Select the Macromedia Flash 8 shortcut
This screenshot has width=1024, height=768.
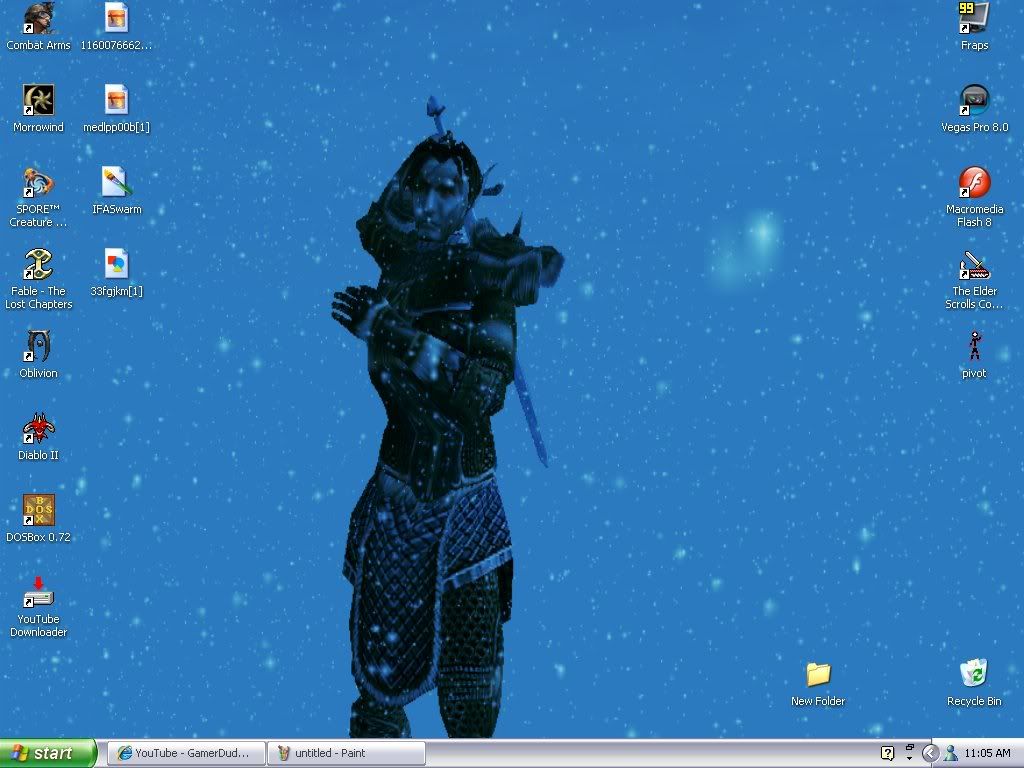[x=974, y=197]
